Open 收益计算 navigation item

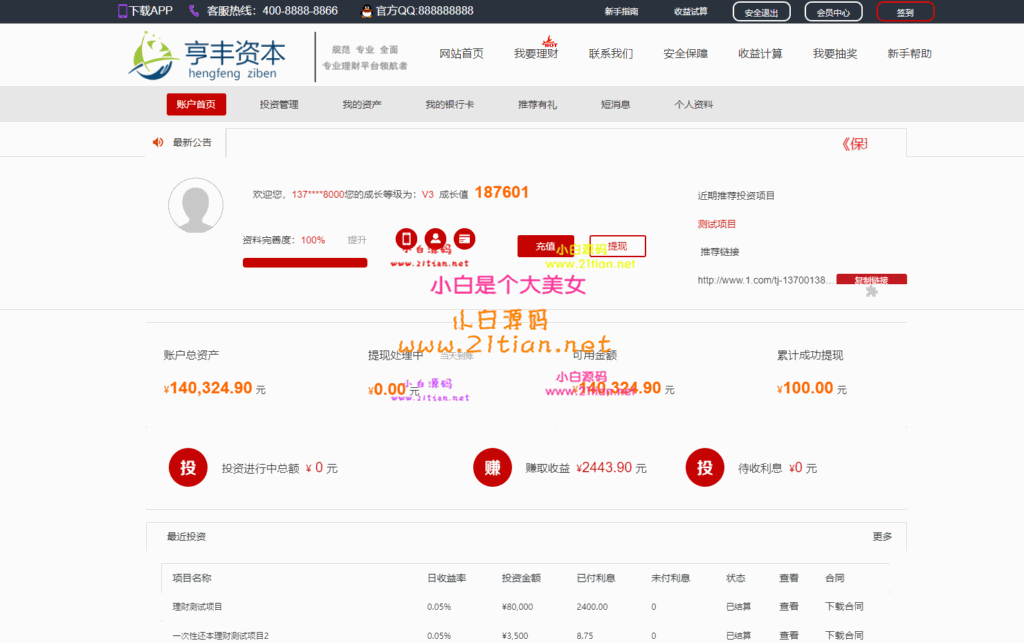tap(760, 54)
